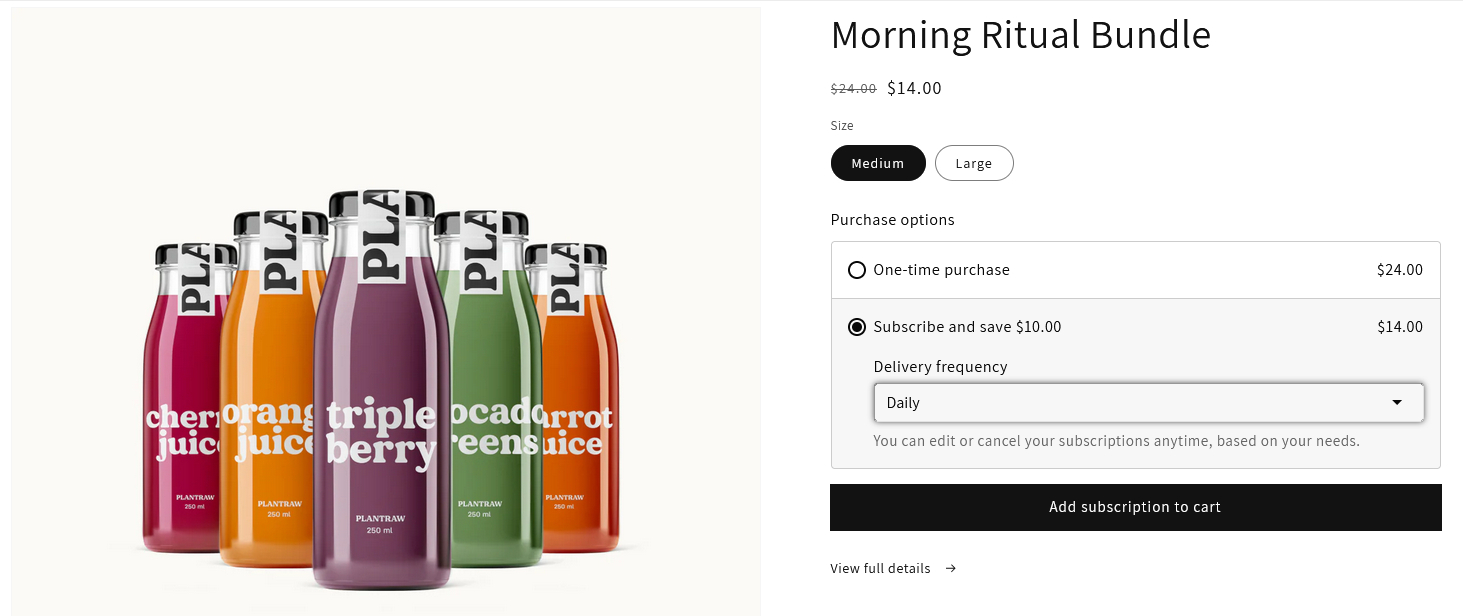
Task: Click the Size label above the options
Action: point(841,125)
